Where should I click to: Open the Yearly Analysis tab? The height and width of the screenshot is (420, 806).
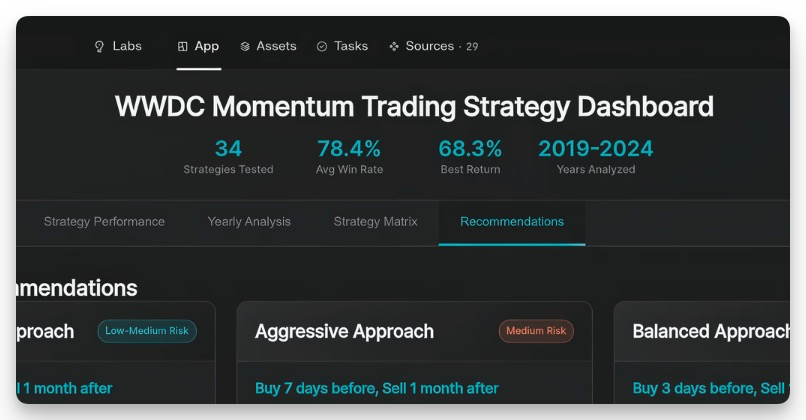[x=249, y=222]
